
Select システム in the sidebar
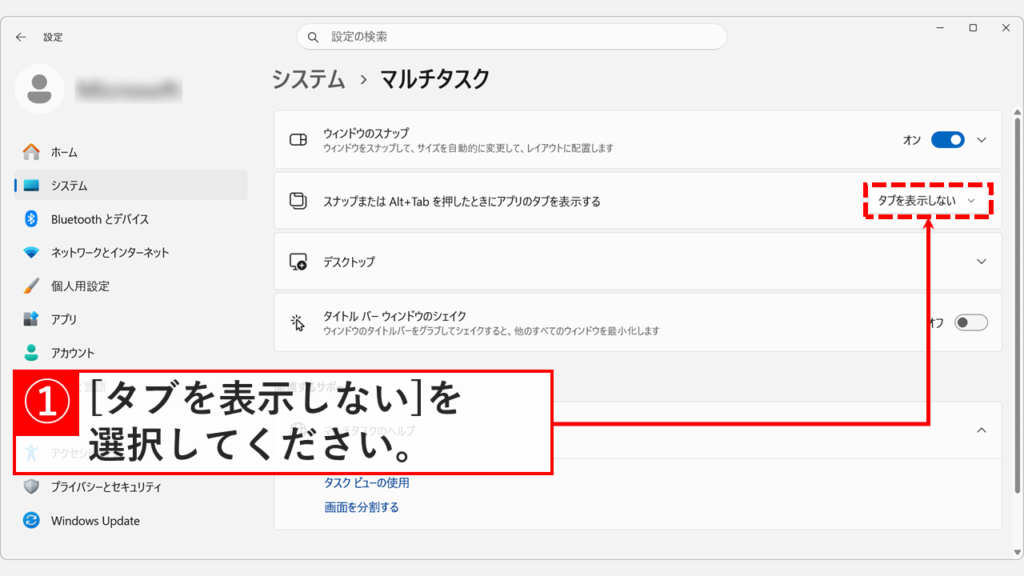pos(131,185)
